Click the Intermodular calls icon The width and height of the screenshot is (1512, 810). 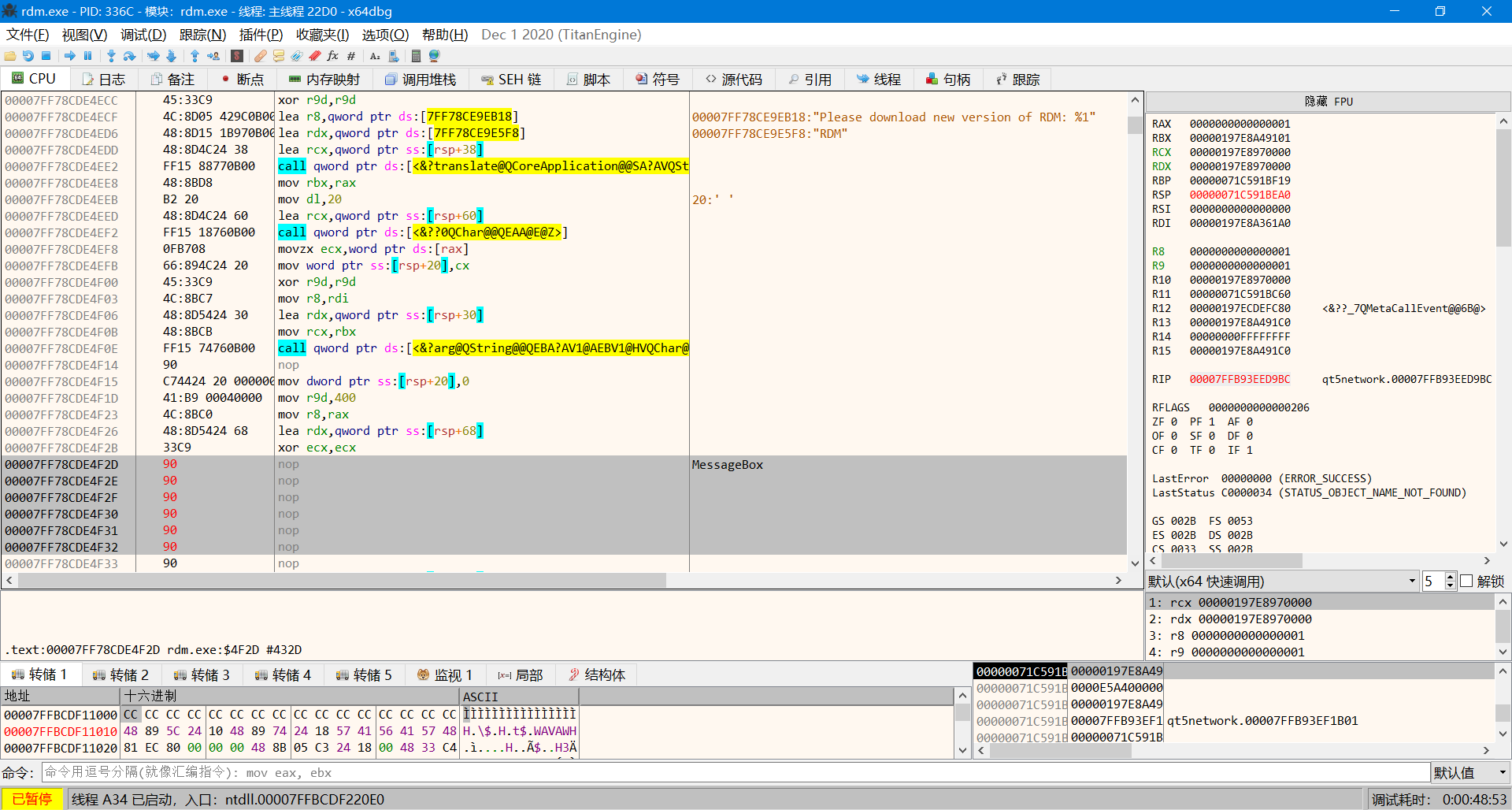point(394,56)
